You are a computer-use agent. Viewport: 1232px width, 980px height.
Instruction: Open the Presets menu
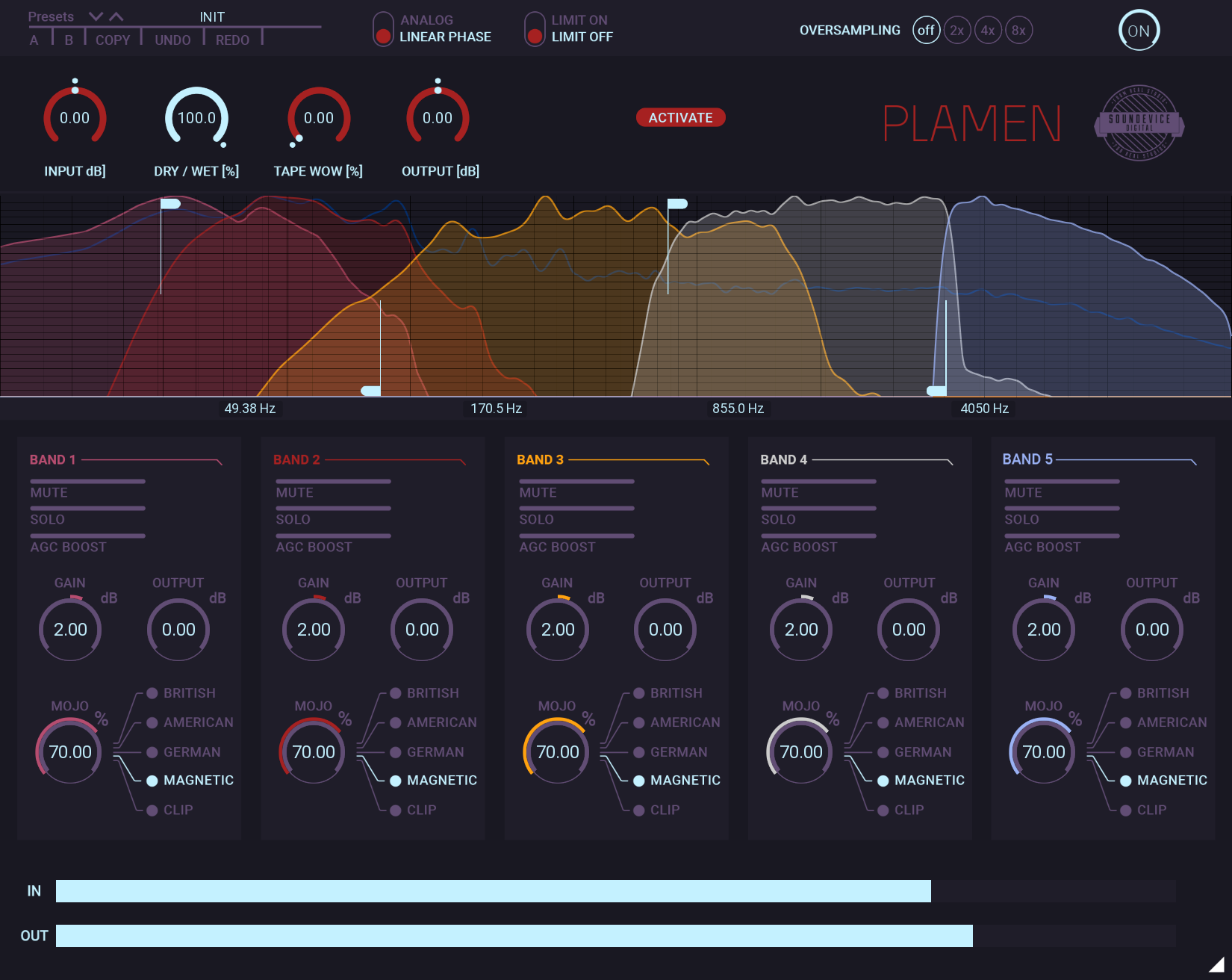click(x=51, y=16)
